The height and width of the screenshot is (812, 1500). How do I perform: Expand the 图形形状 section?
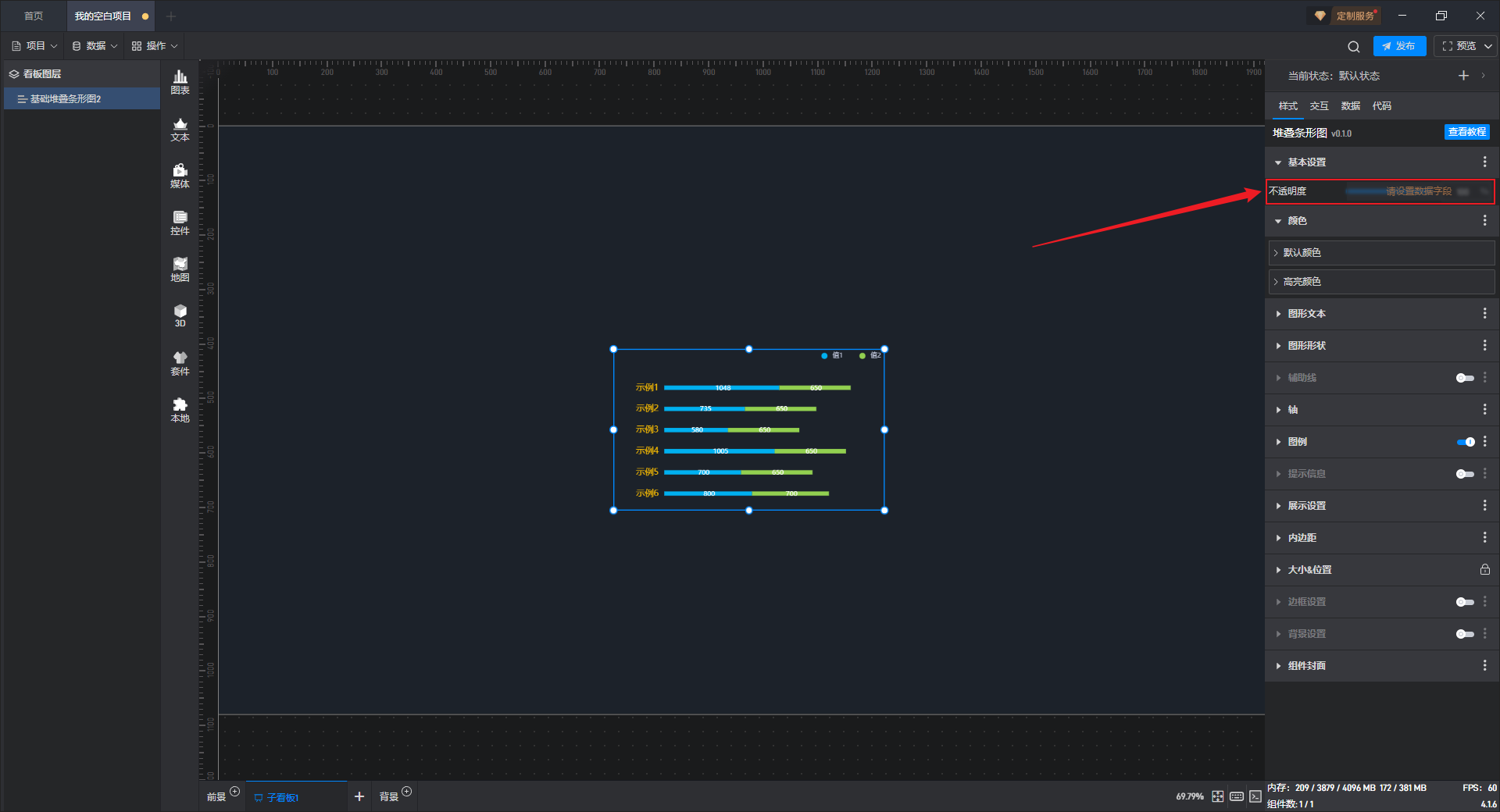(1278, 346)
